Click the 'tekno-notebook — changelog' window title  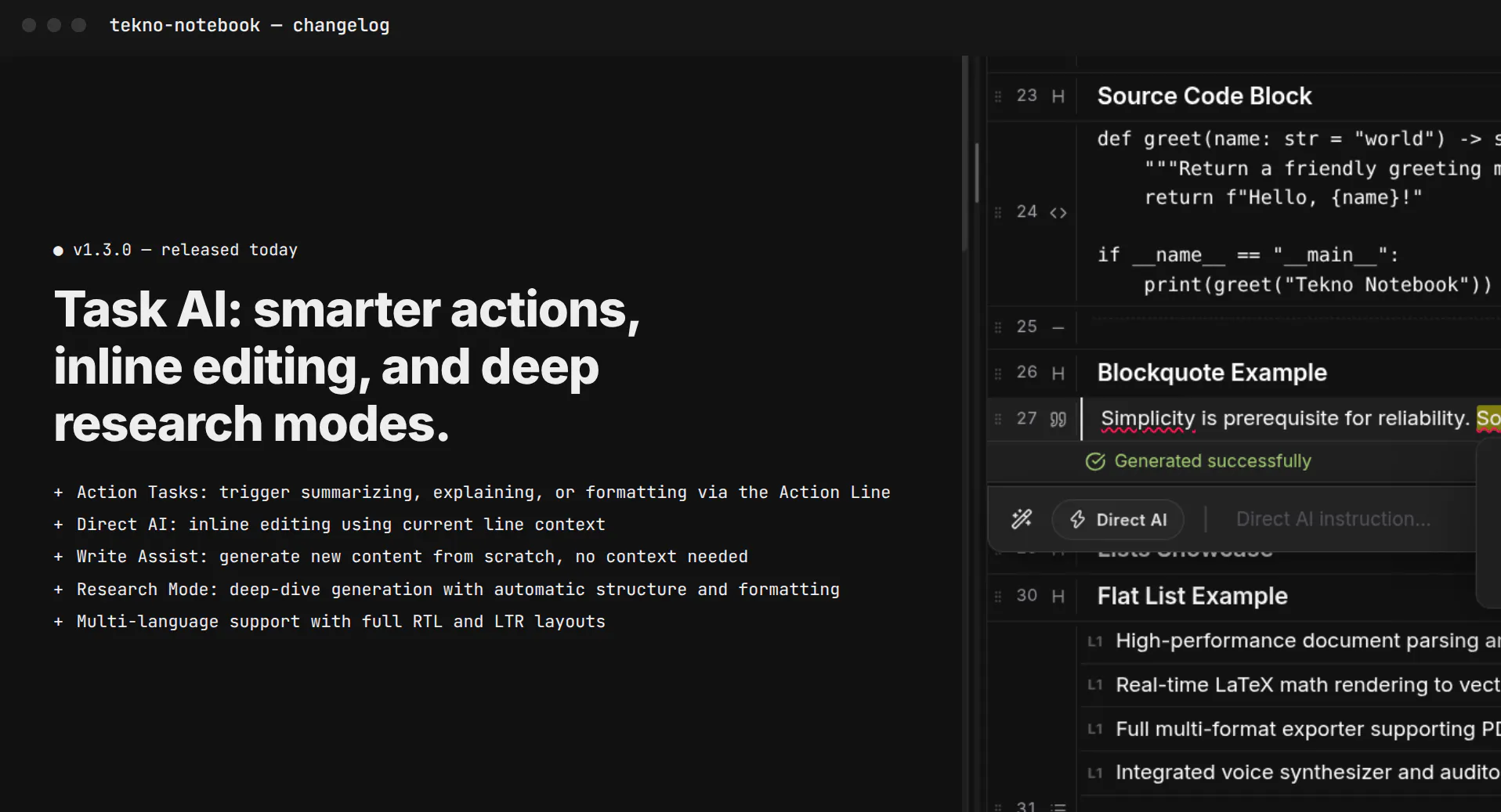249,25
